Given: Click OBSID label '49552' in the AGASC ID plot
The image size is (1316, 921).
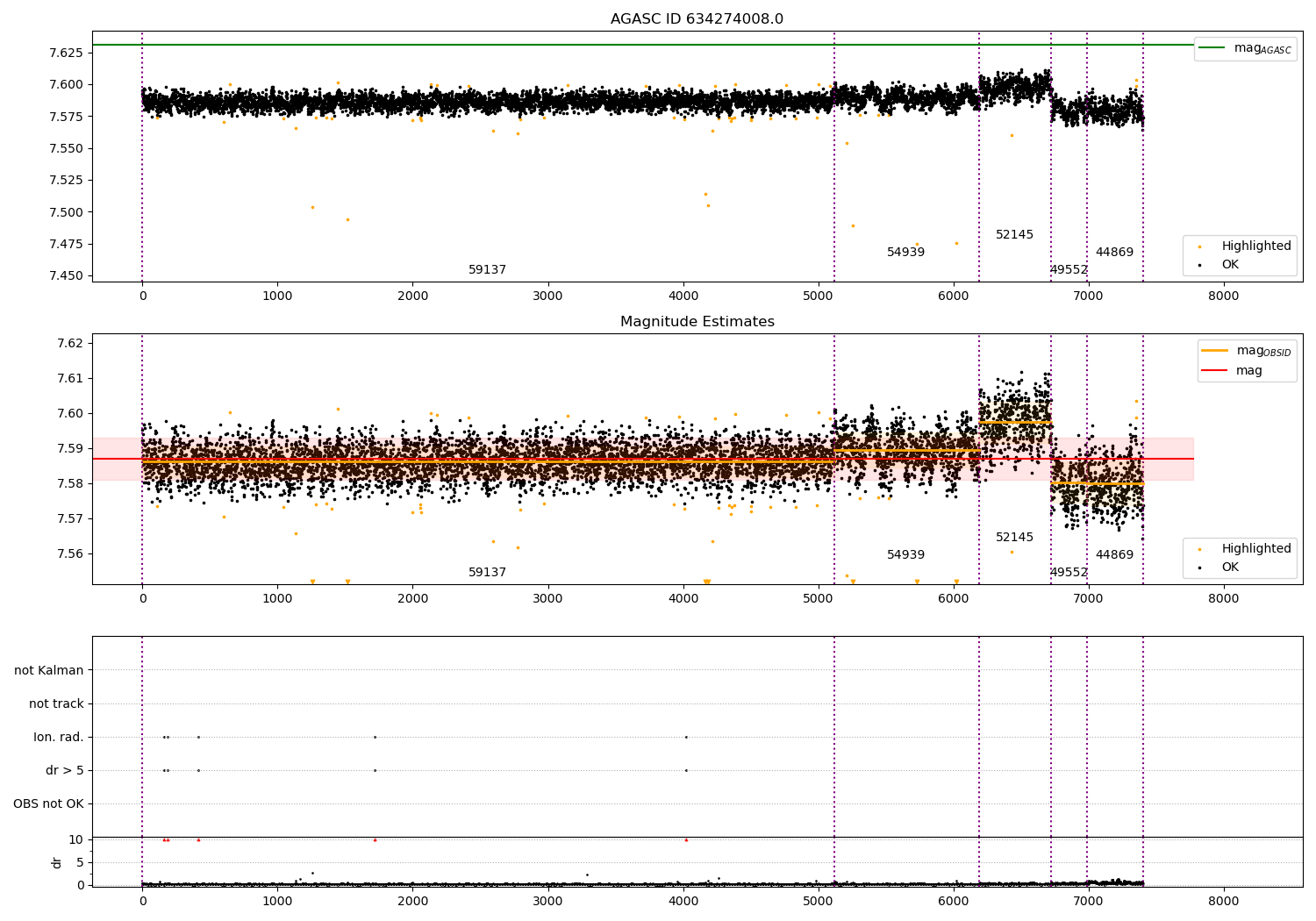Looking at the screenshot, I should pos(1069,270).
